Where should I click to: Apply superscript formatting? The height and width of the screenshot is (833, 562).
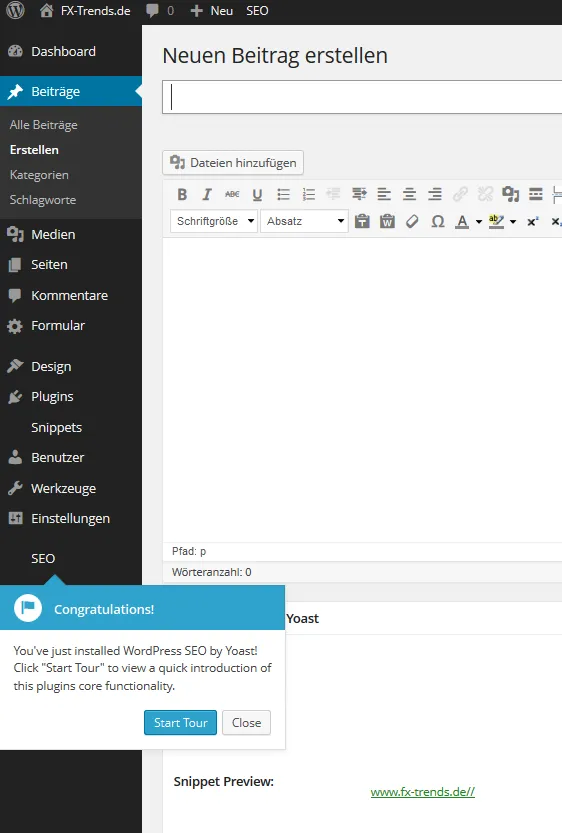(533, 221)
